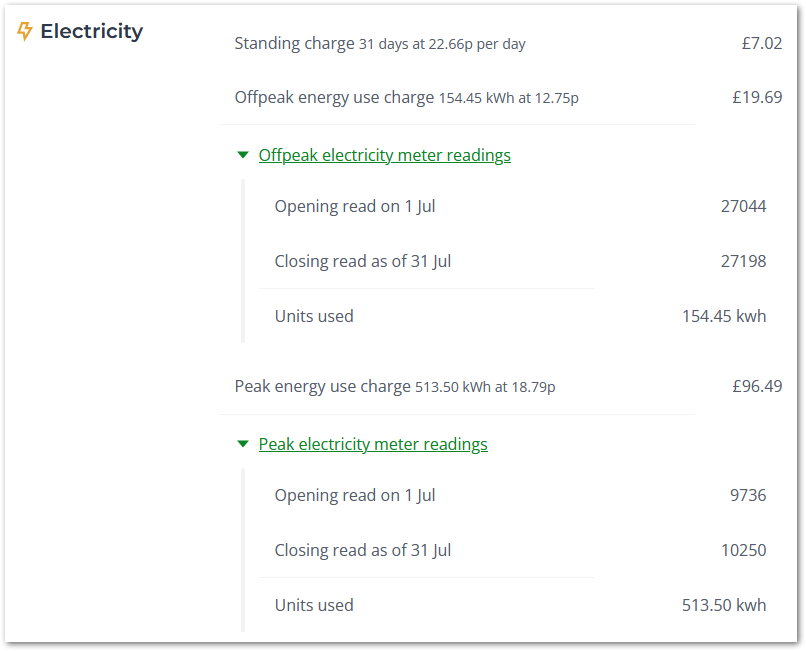Select the Electricity section heading
The image size is (806, 651).
tap(91, 31)
